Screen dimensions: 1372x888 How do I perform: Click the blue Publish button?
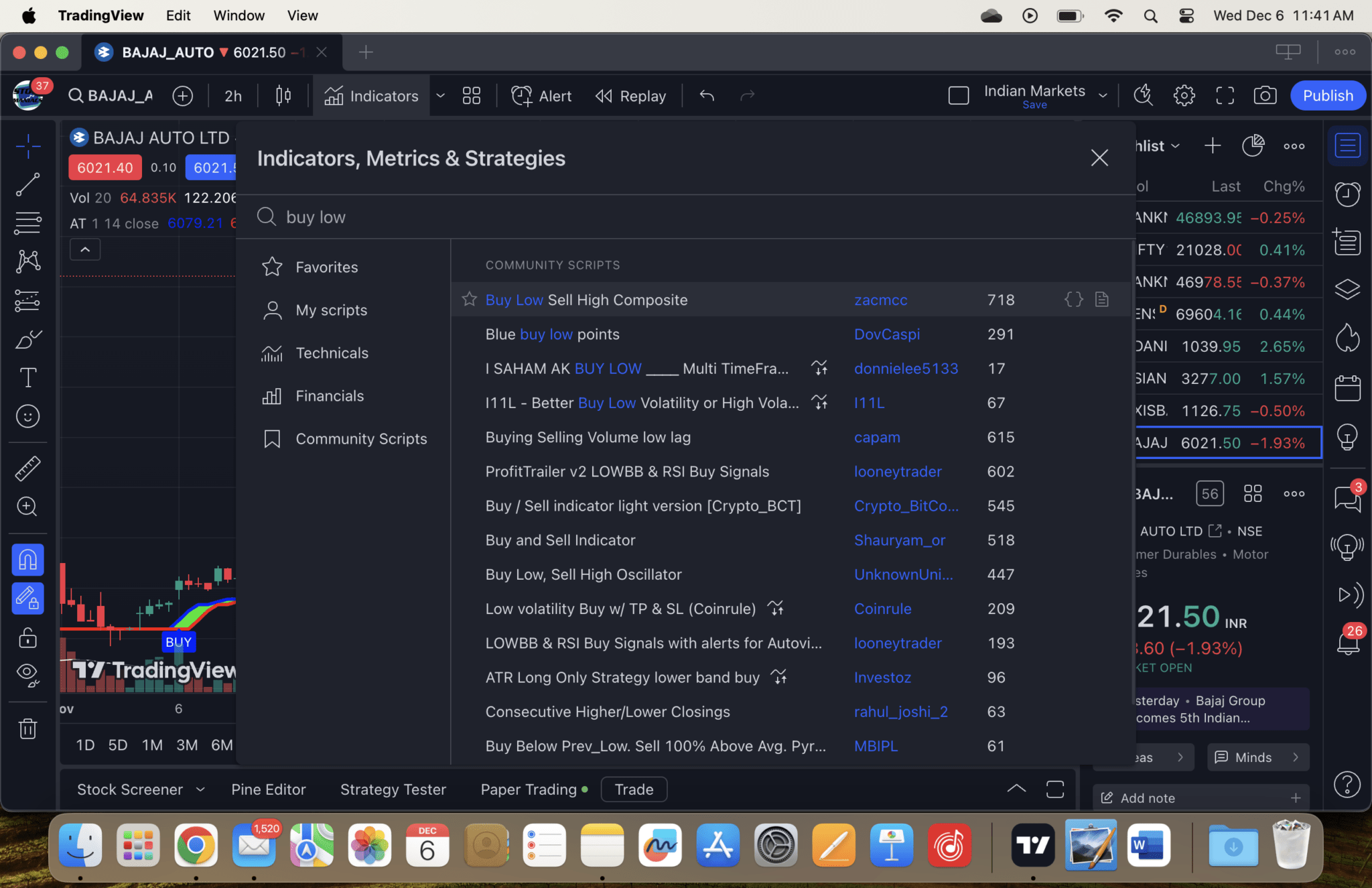coord(1327,96)
